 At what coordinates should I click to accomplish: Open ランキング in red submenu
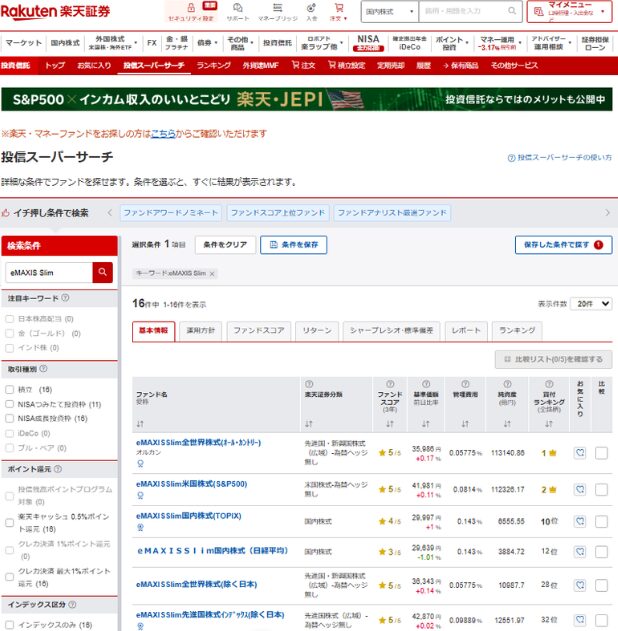(214, 65)
